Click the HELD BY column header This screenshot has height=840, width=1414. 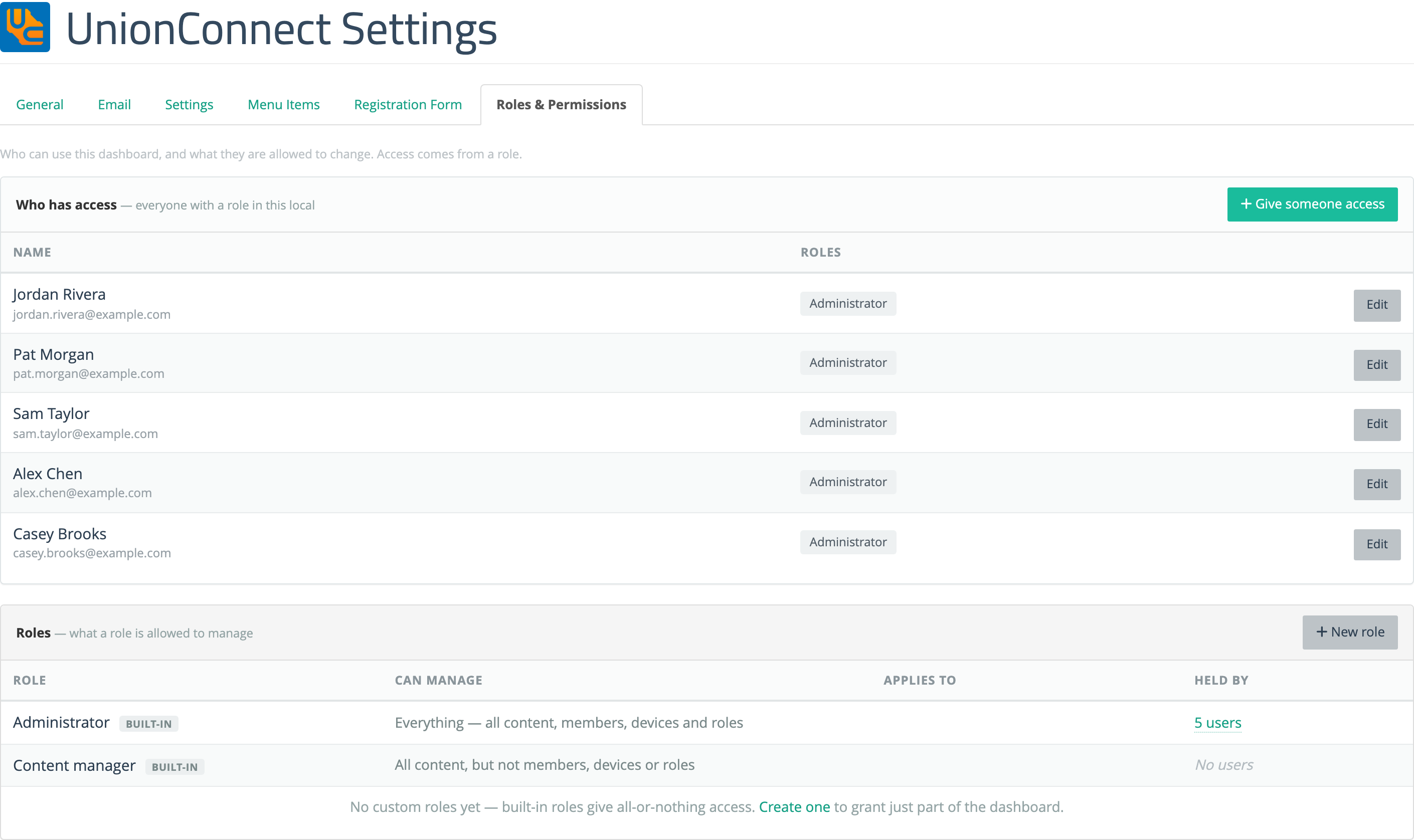coord(1221,681)
